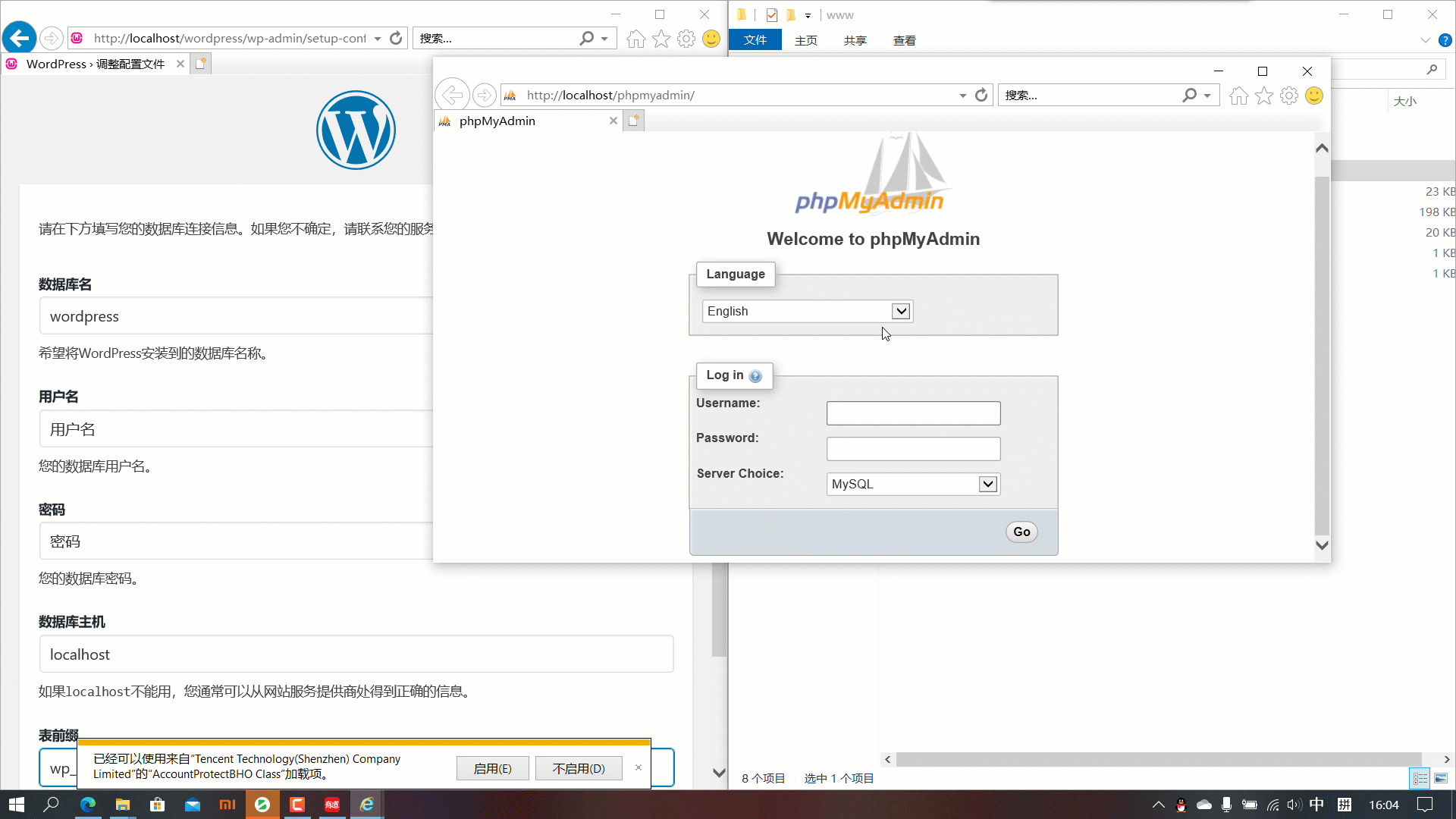
Task: Click the refresh page icon in phpMyAdmin browser
Action: (x=981, y=94)
